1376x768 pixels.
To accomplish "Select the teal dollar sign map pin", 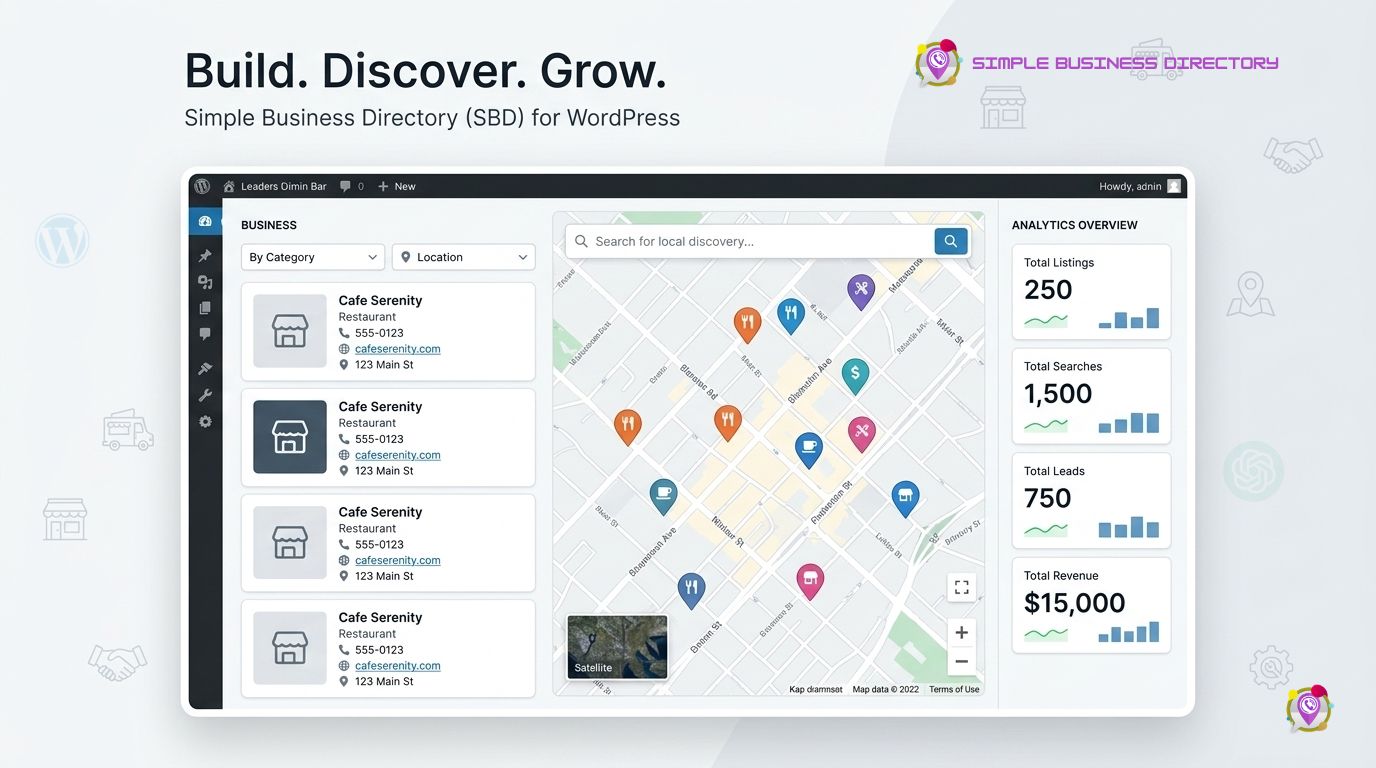I will click(855, 375).
